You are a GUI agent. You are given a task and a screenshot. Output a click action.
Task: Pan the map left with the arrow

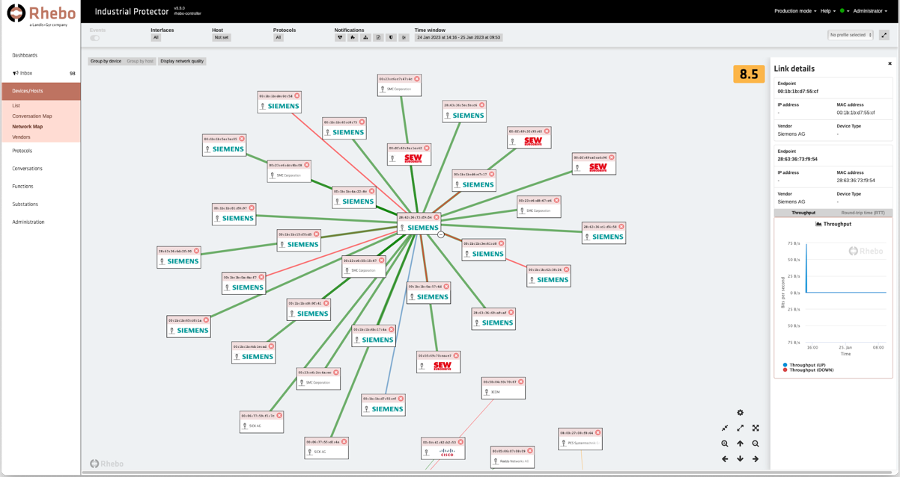(725, 459)
